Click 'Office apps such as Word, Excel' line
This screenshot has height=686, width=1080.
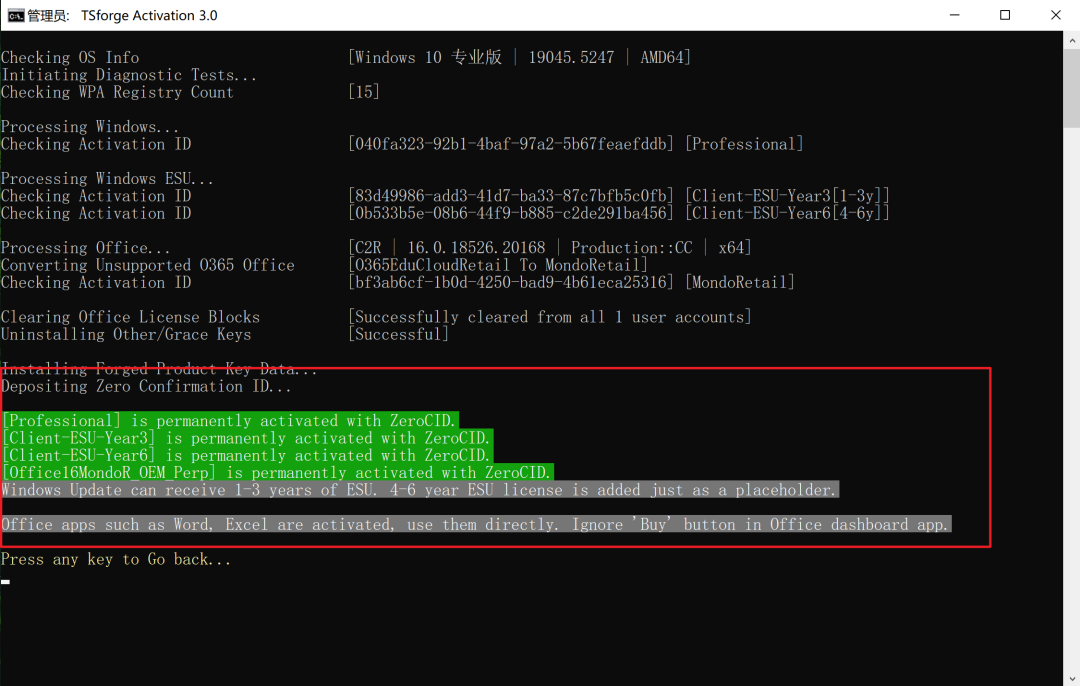pos(476,525)
